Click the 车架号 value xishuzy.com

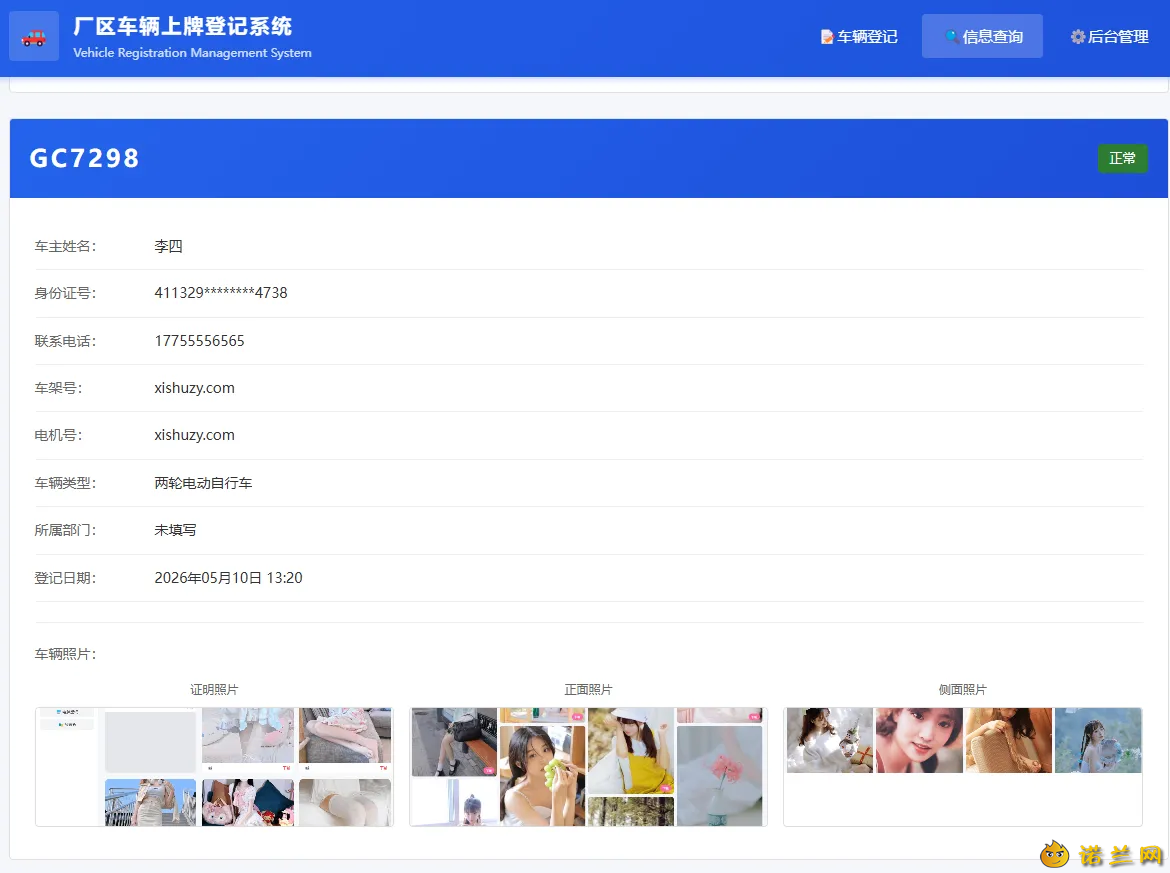(x=195, y=388)
